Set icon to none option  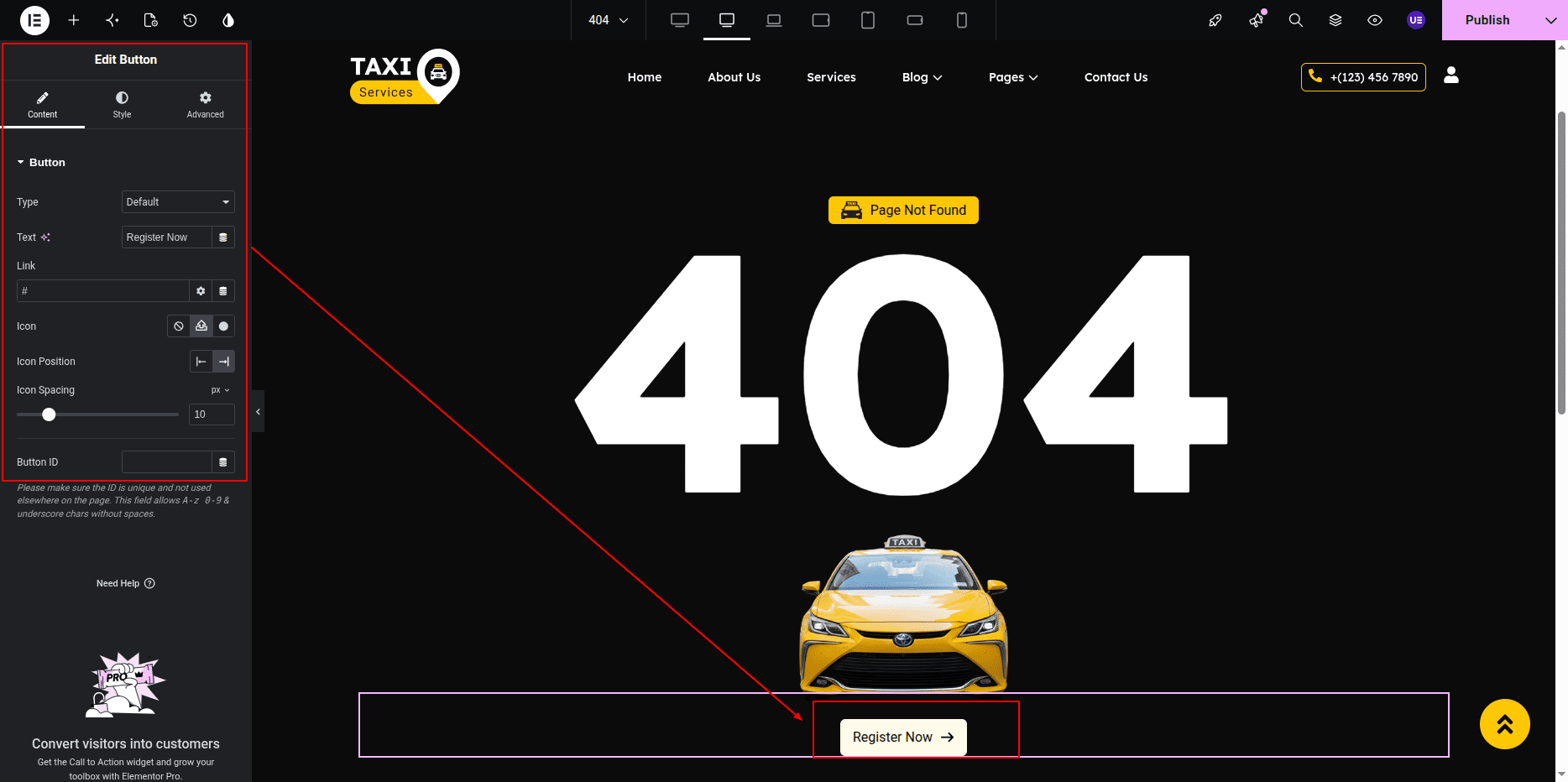(x=179, y=326)
